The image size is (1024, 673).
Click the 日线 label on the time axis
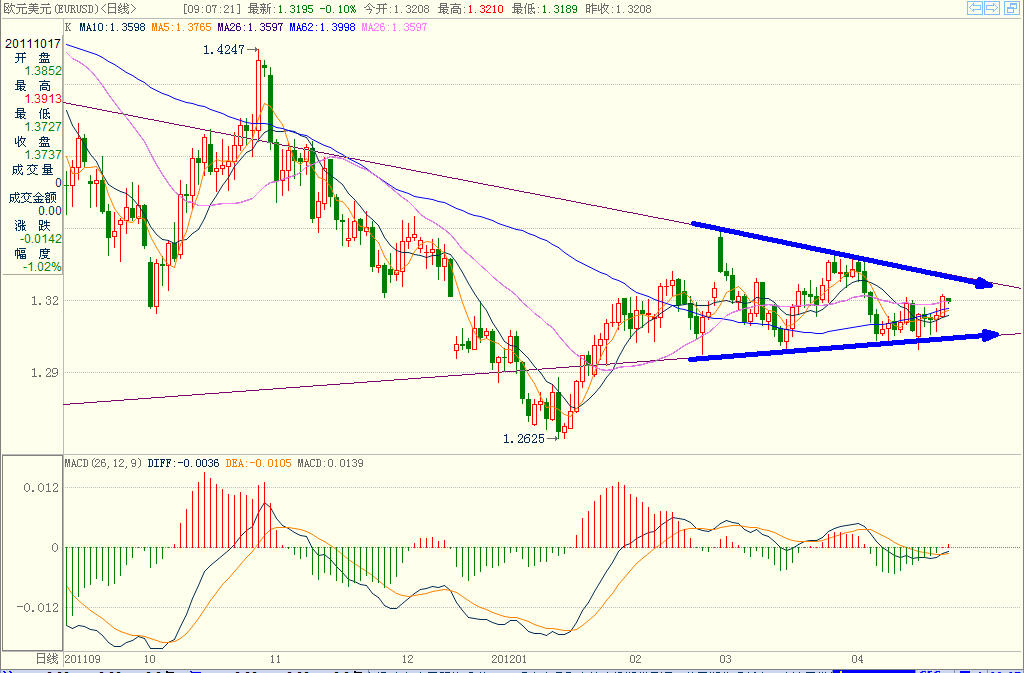coord(46,659)
